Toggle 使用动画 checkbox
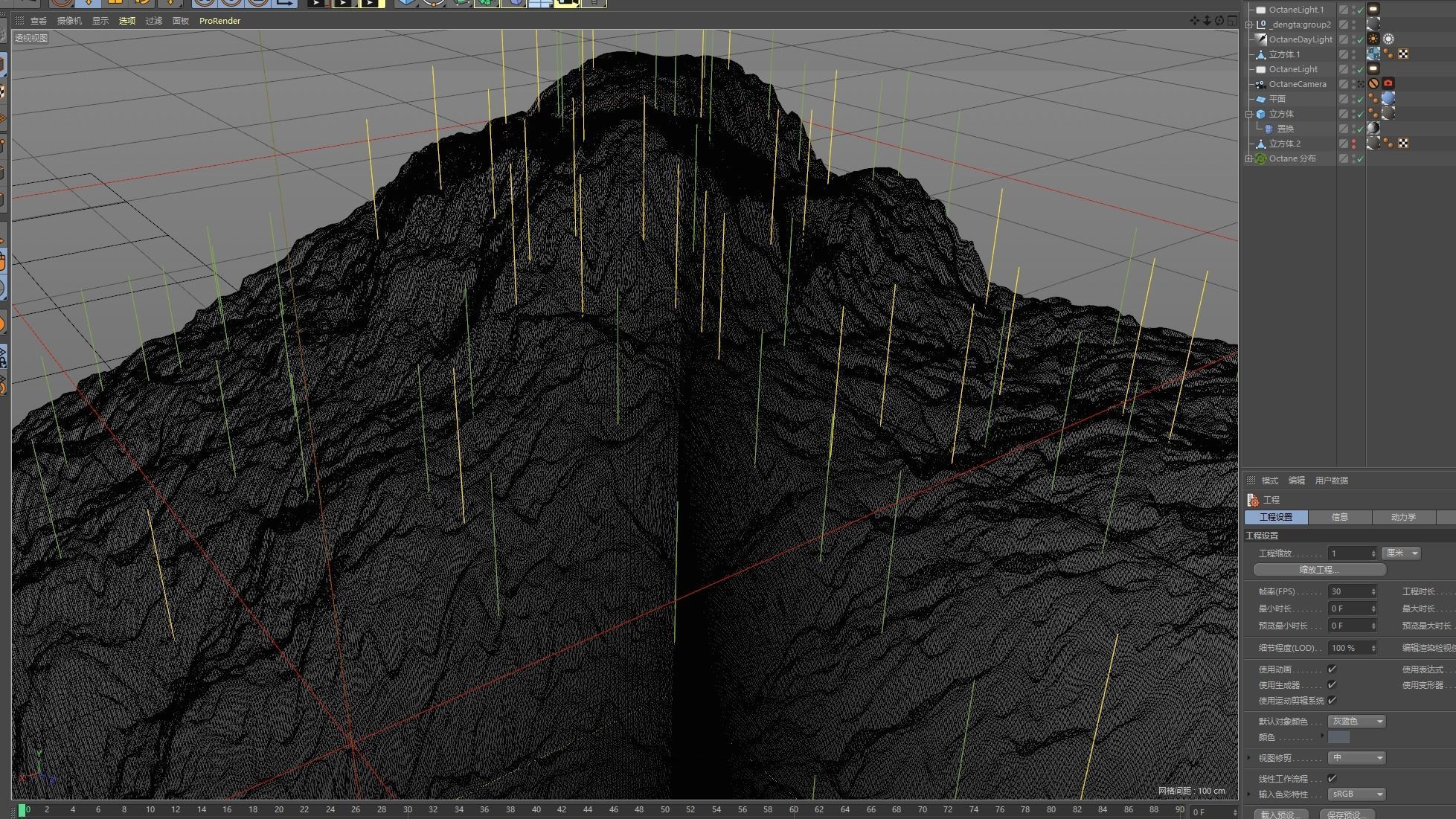The image size is (1456, 819). [x=1332, y=669]
